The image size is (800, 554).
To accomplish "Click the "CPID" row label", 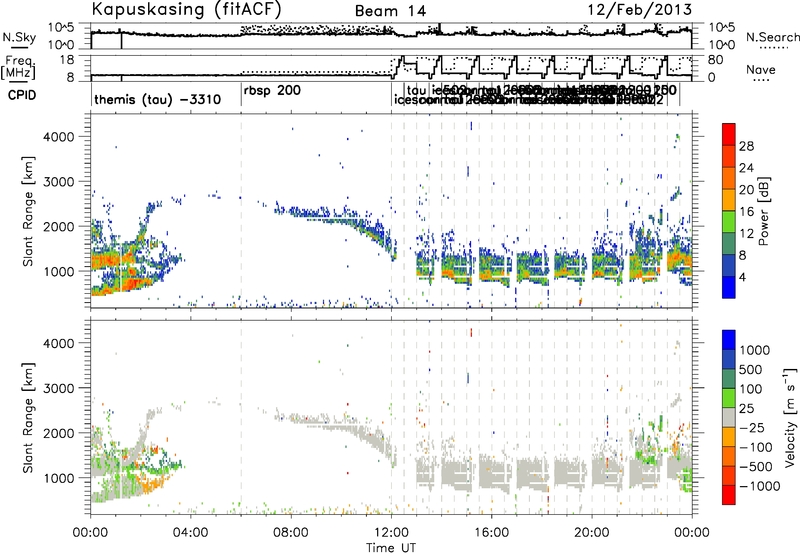I will coord(22,95).
